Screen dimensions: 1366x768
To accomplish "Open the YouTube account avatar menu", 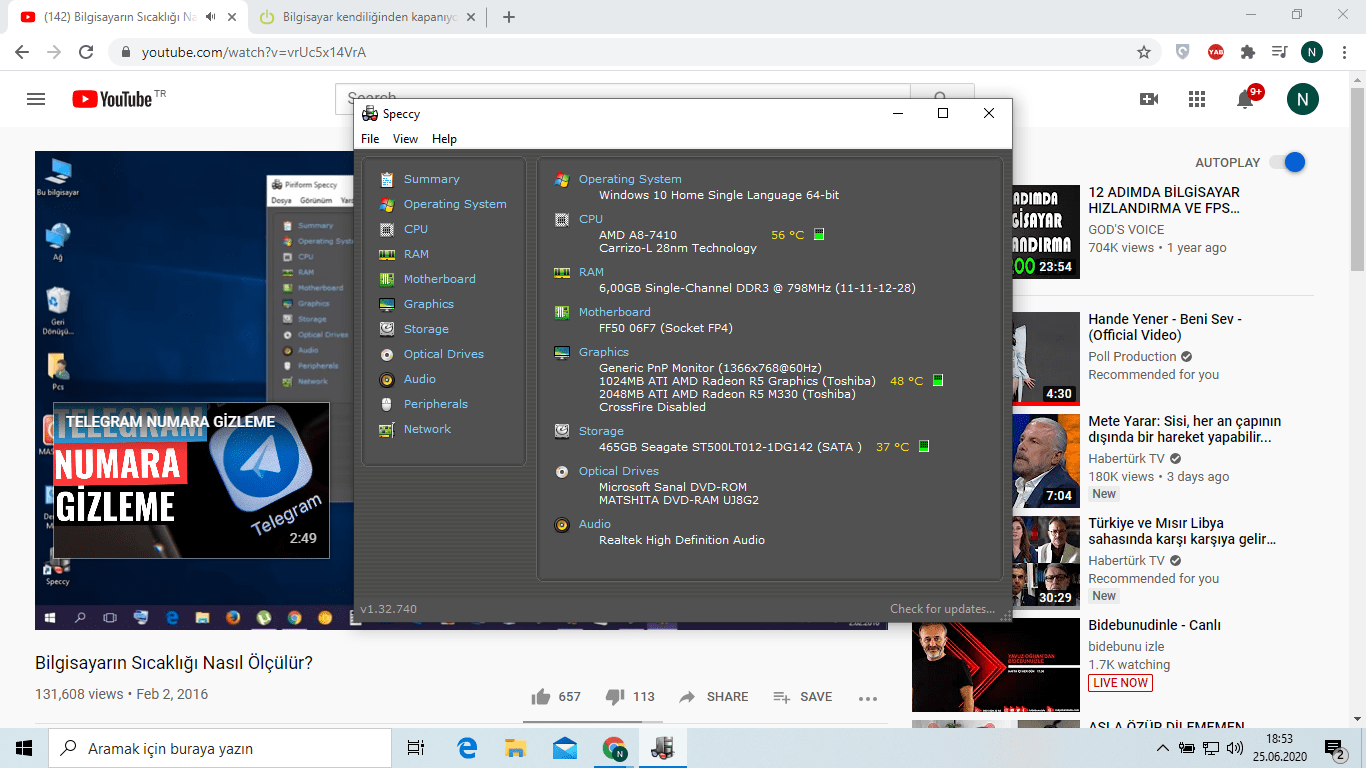I will [1302, 99].
